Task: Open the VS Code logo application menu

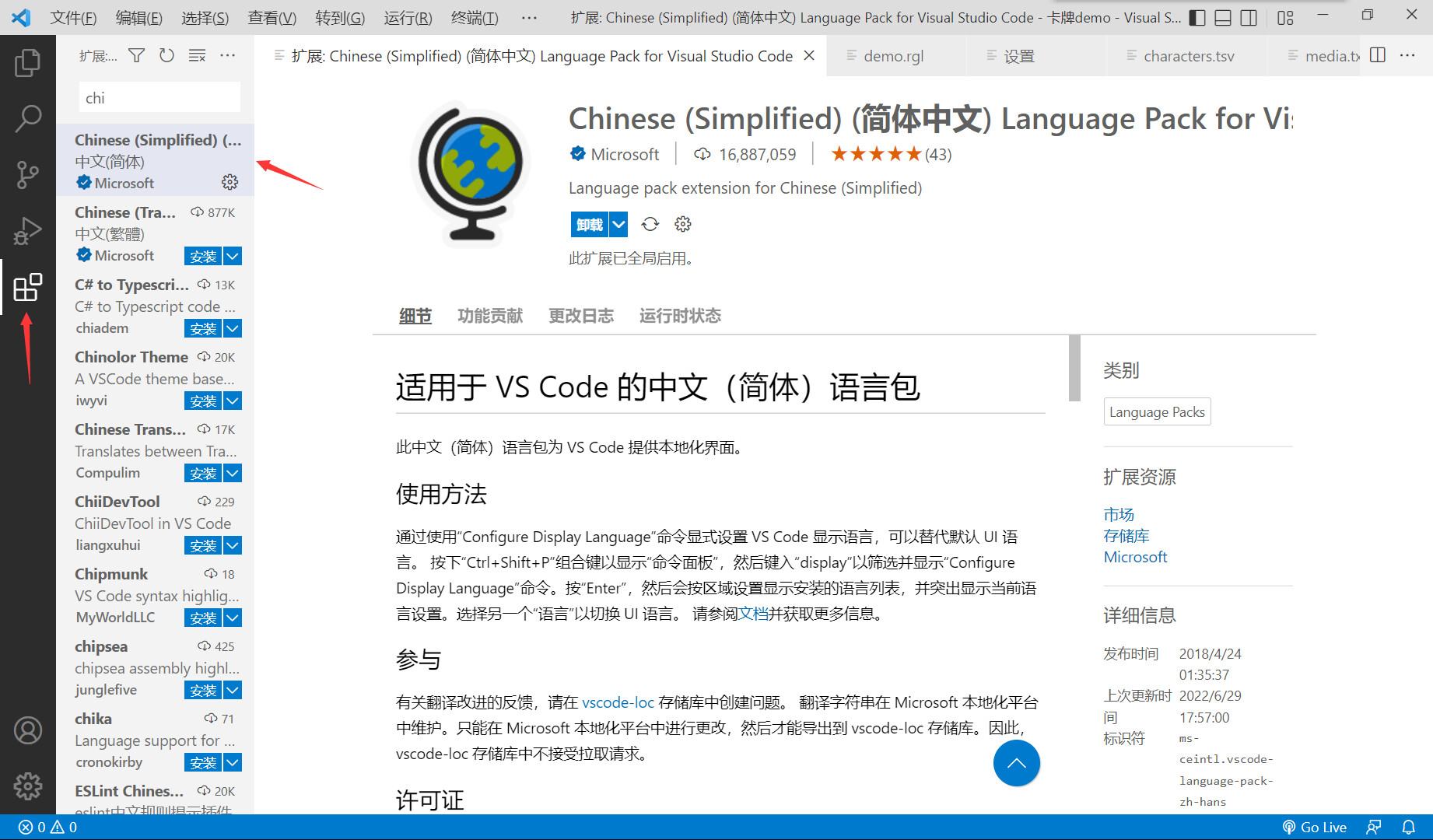Action: pyautogui.click(x=21, y=17)
